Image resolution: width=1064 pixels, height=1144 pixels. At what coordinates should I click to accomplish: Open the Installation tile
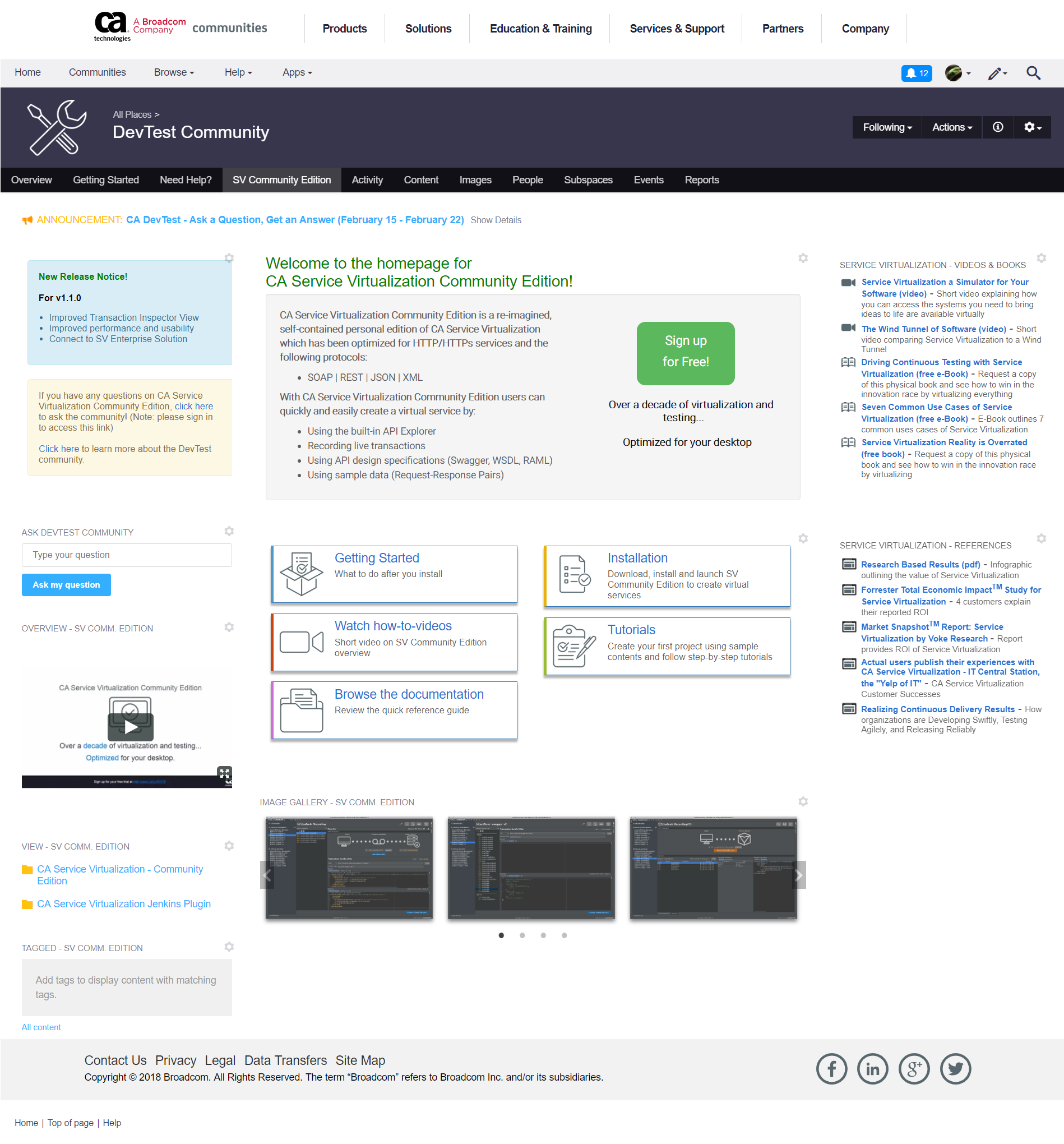pyautogui.click(x=667, y=575)
